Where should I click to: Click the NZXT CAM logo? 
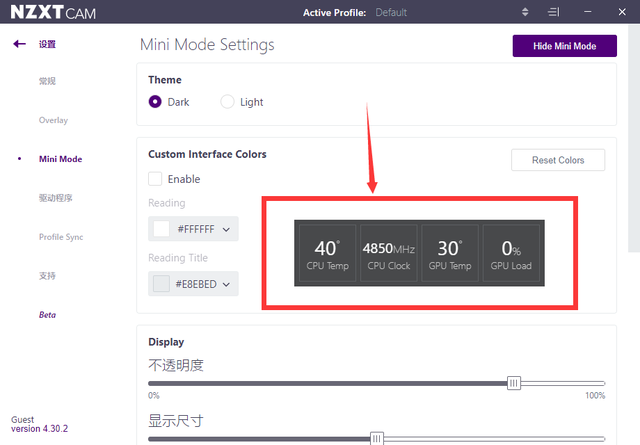point(53,12)
